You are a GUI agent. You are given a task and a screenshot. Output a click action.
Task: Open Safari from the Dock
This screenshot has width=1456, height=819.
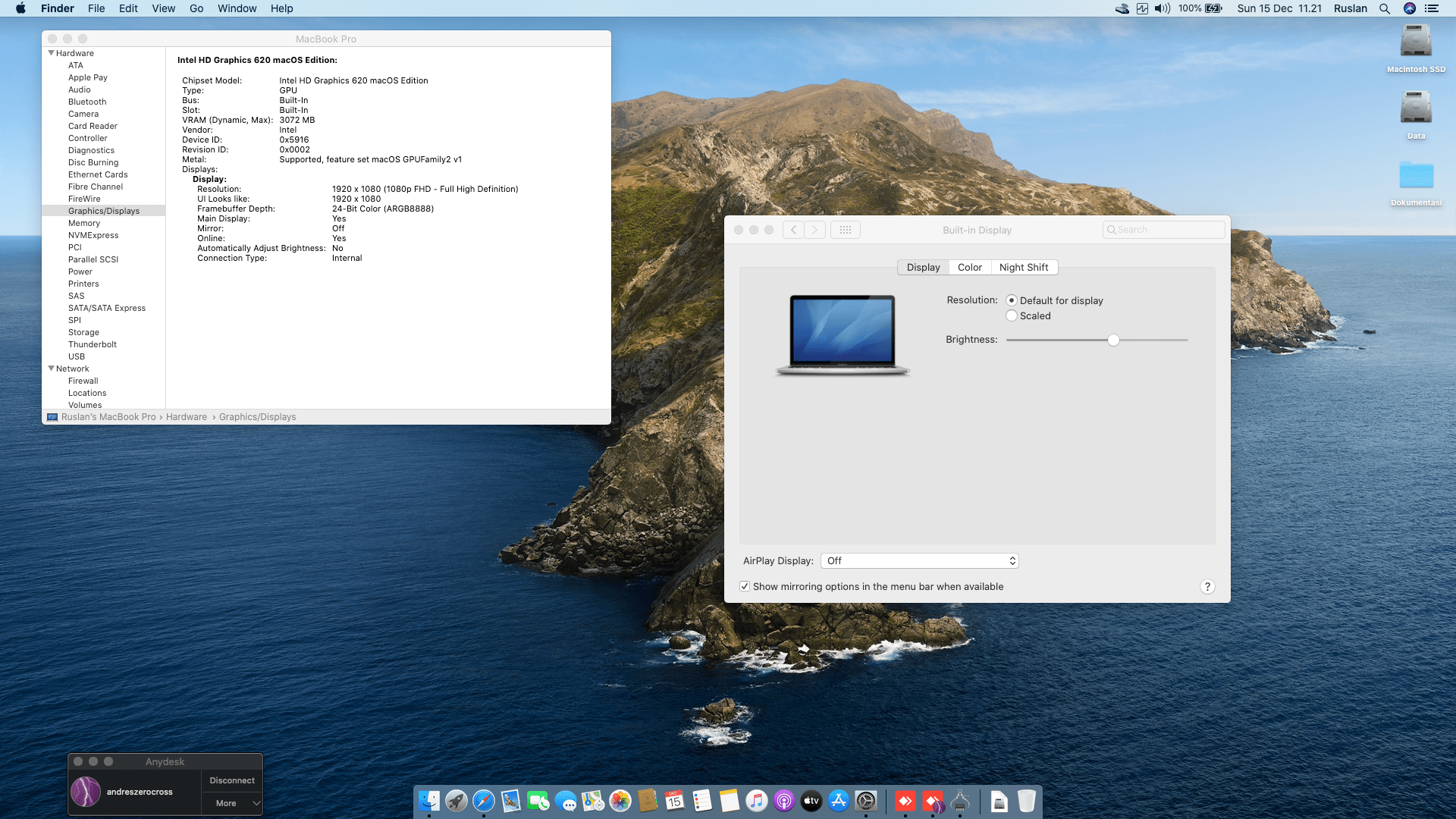click(x=484, y=801)
